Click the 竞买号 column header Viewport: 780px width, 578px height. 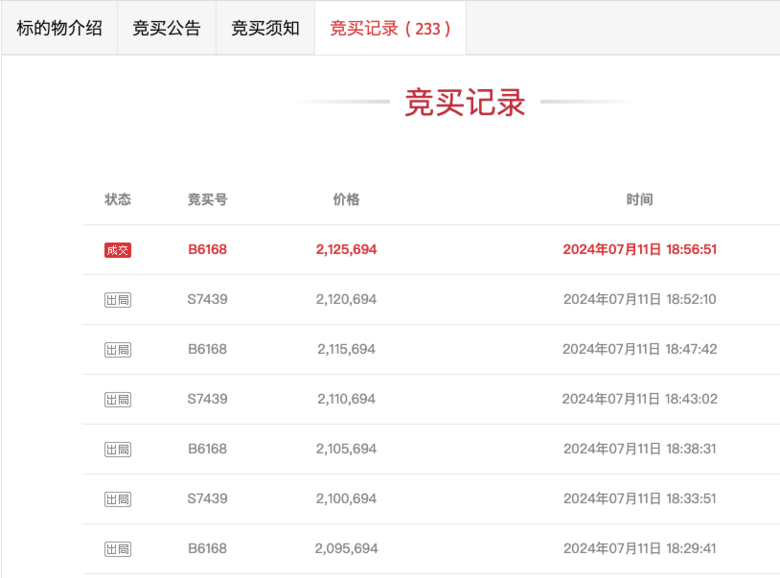pos(207,200)
